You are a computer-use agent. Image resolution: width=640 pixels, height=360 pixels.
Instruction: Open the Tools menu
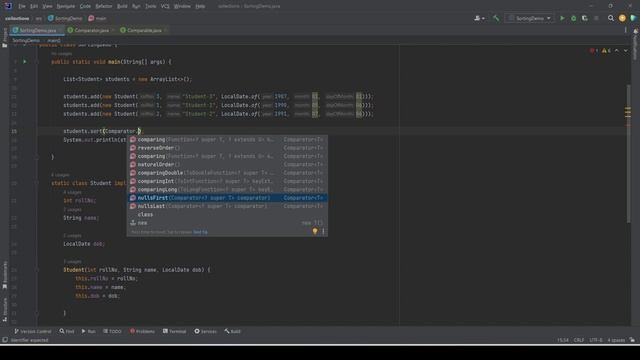click(151, 6)
